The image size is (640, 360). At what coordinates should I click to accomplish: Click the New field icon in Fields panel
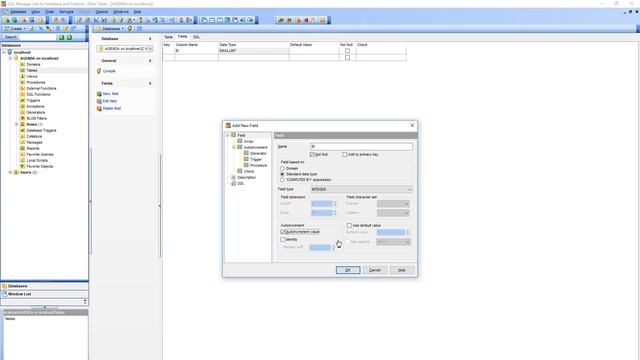pyautogui.click(x=99, y=94)
